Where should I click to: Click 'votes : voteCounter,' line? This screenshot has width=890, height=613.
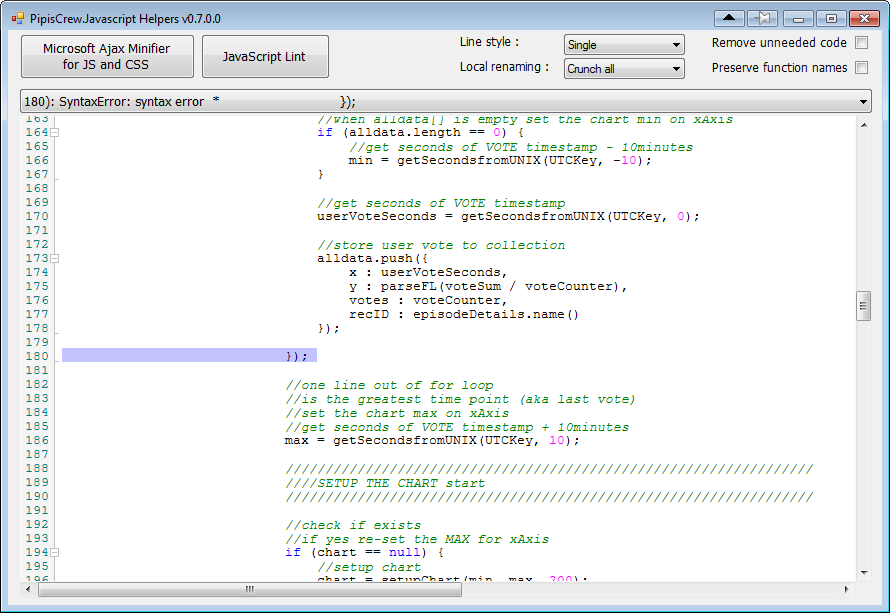click(x=428, y=300)
